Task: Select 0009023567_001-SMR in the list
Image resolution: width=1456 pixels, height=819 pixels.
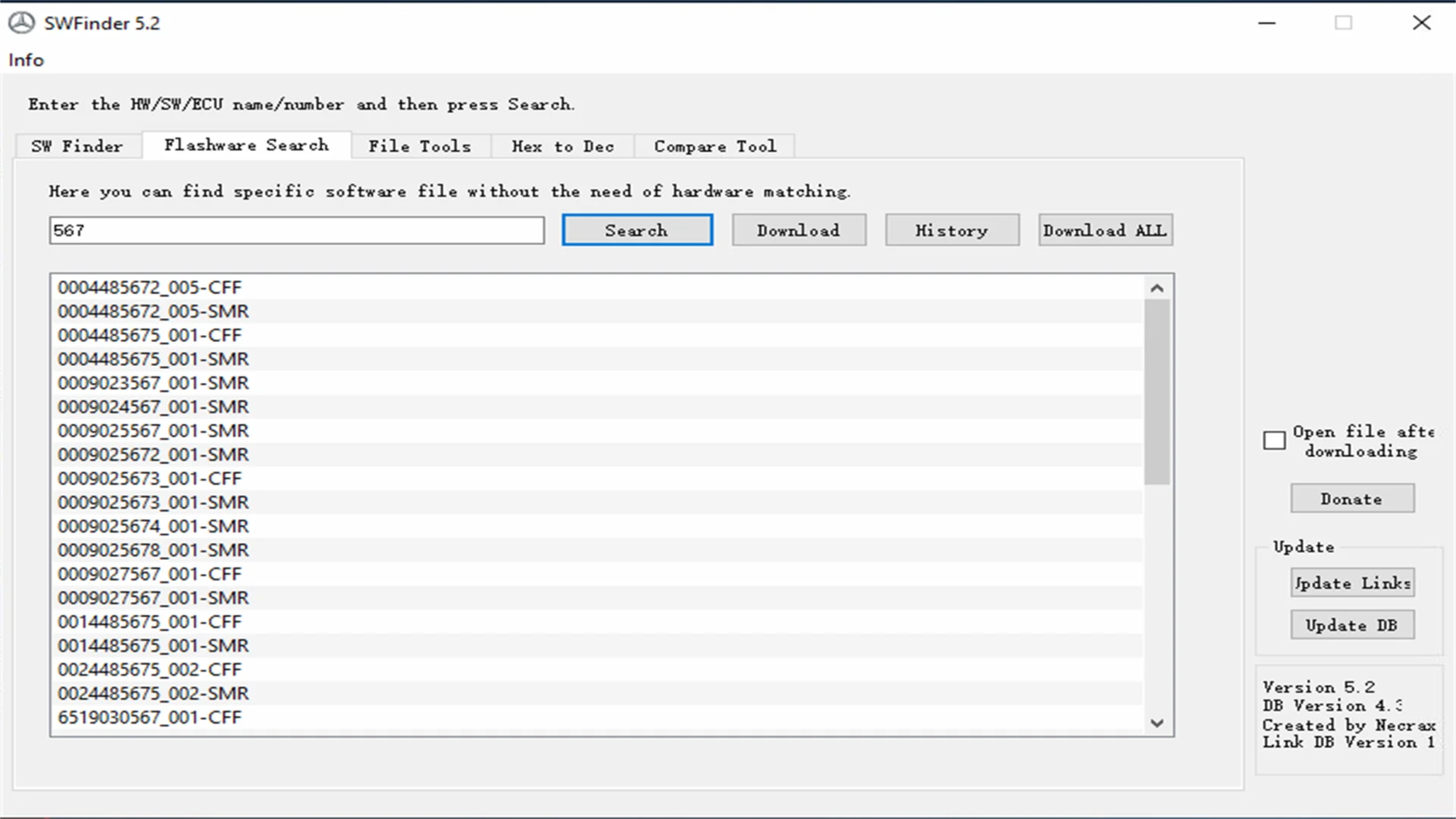Action: tap(597, 383)
